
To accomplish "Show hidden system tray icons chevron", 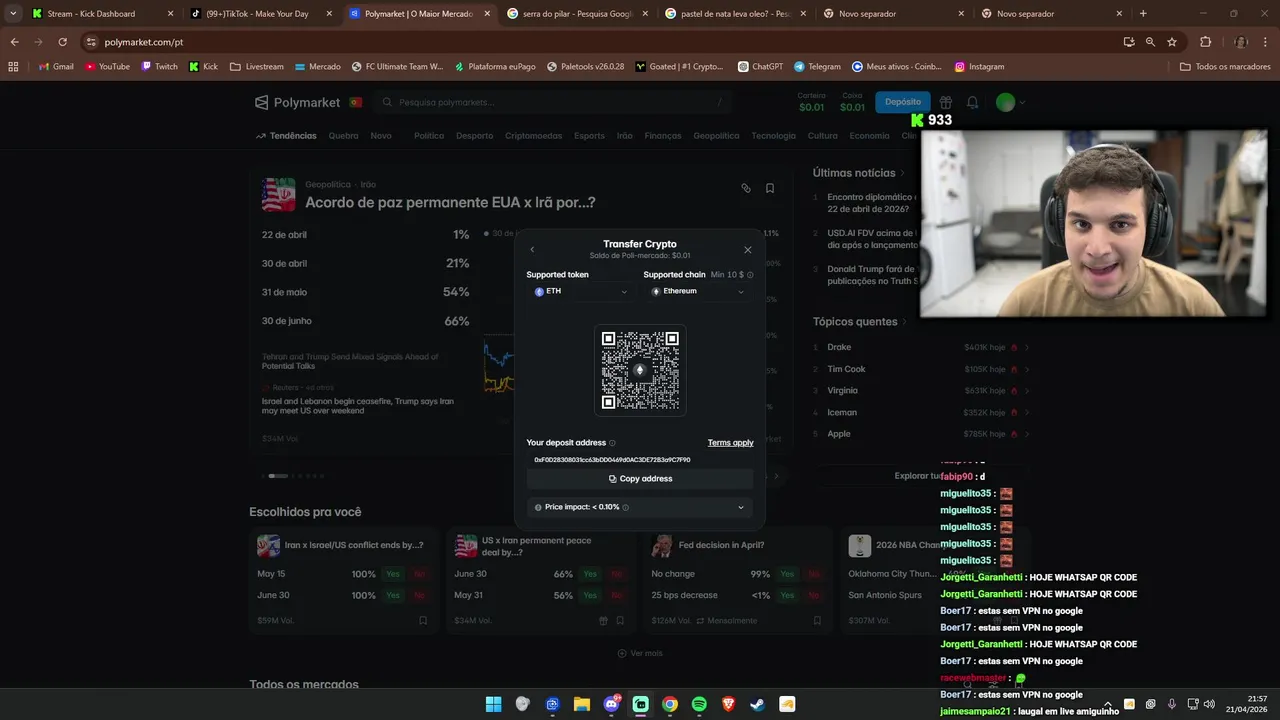I will pos(1107,704).
